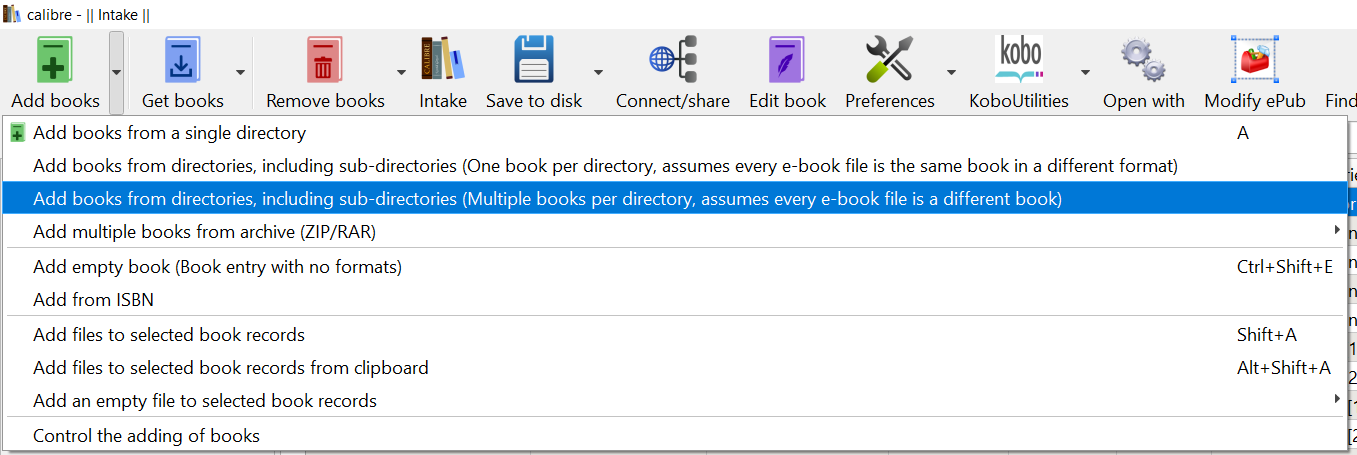Open Control the adding of books

coord(146,436)
